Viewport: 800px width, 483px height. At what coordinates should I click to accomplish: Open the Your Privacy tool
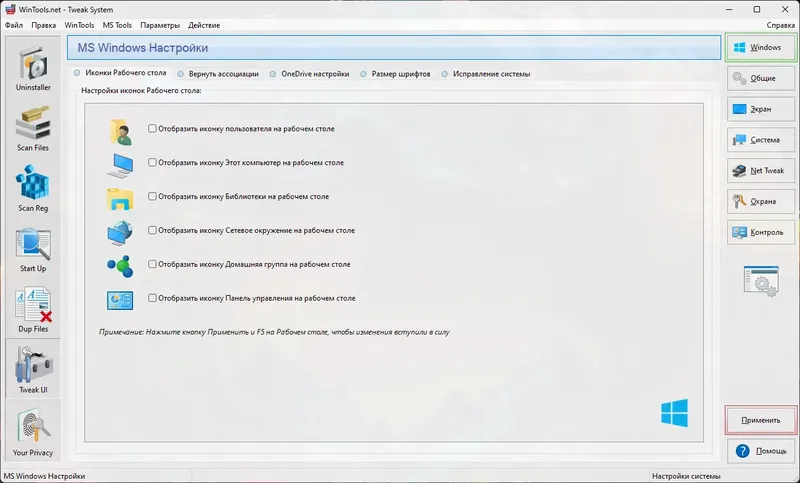coord(33,433)
